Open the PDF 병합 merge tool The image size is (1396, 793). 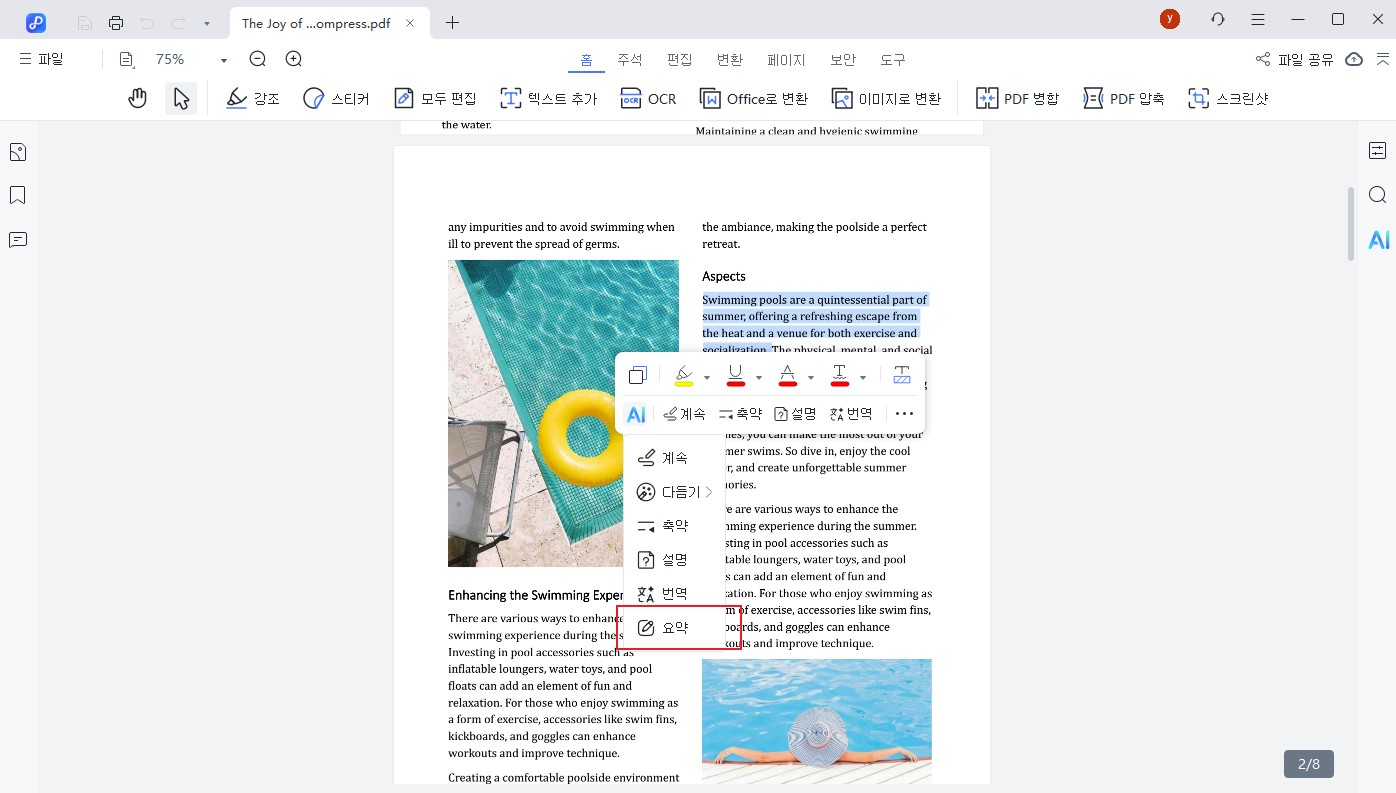coord(1017,98)
